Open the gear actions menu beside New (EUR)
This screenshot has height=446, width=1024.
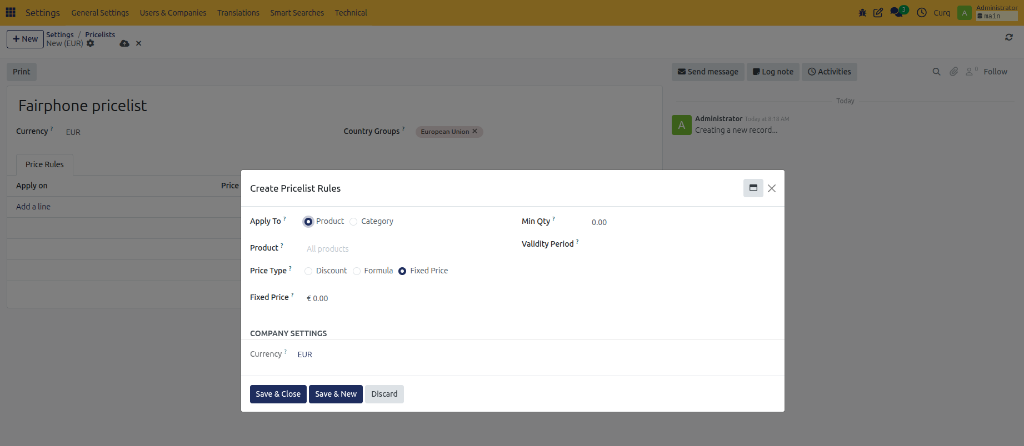[x=91, y=43]
